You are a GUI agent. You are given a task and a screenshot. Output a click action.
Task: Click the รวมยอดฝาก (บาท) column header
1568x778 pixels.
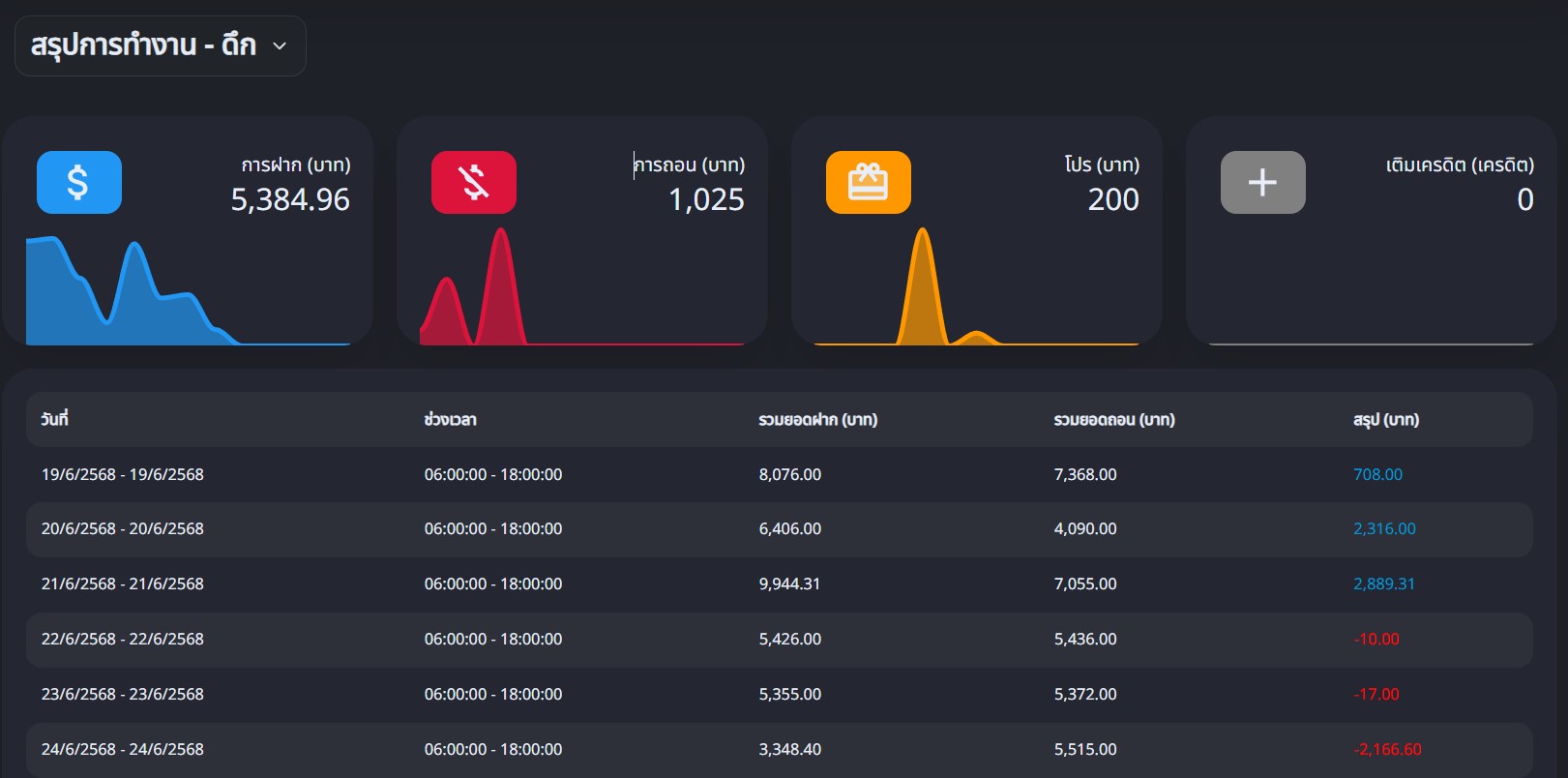tap(817, 419)
